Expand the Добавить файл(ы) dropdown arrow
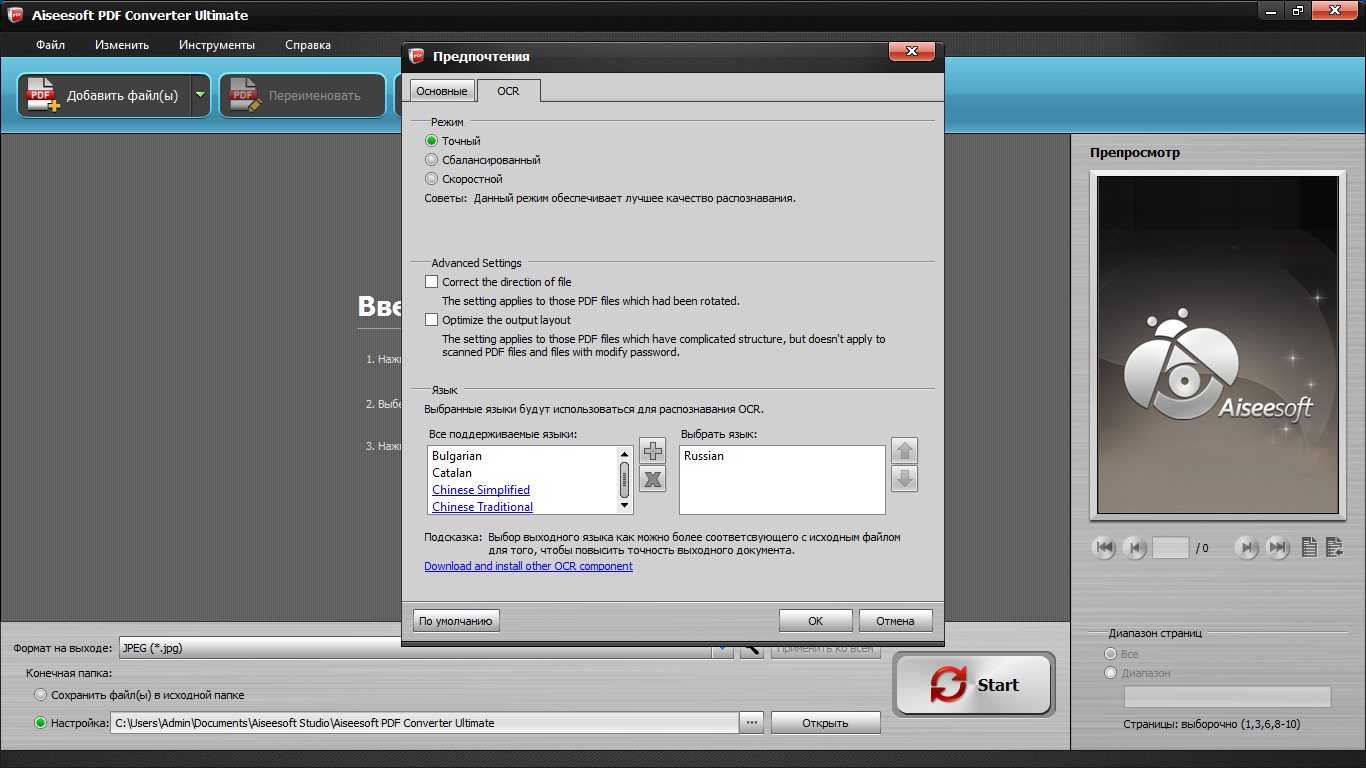This screenshot has height=768, width=1366. click(x=200, y=96)
